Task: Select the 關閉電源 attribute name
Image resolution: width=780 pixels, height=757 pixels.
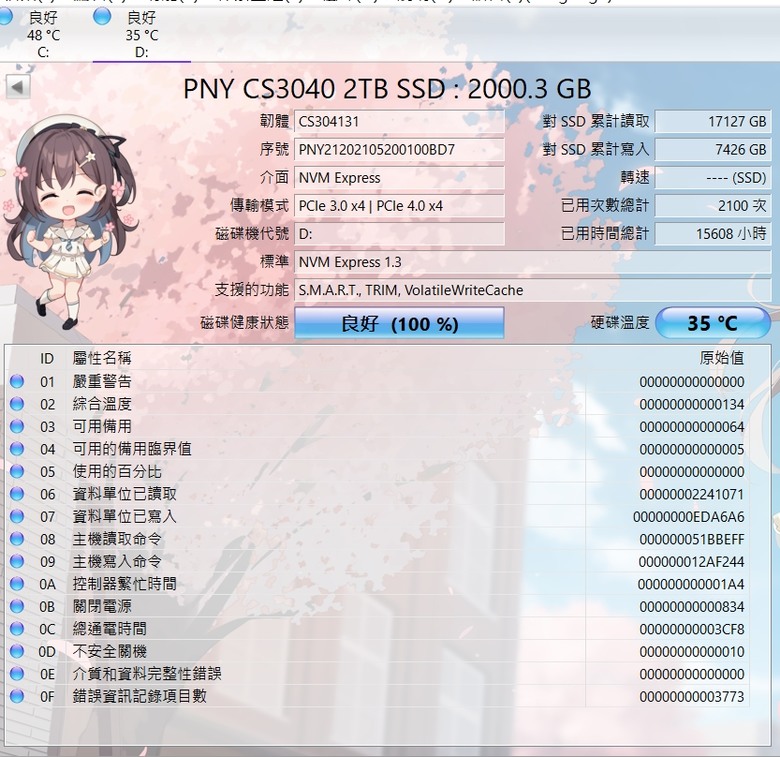Action: [x=102, y=606]
